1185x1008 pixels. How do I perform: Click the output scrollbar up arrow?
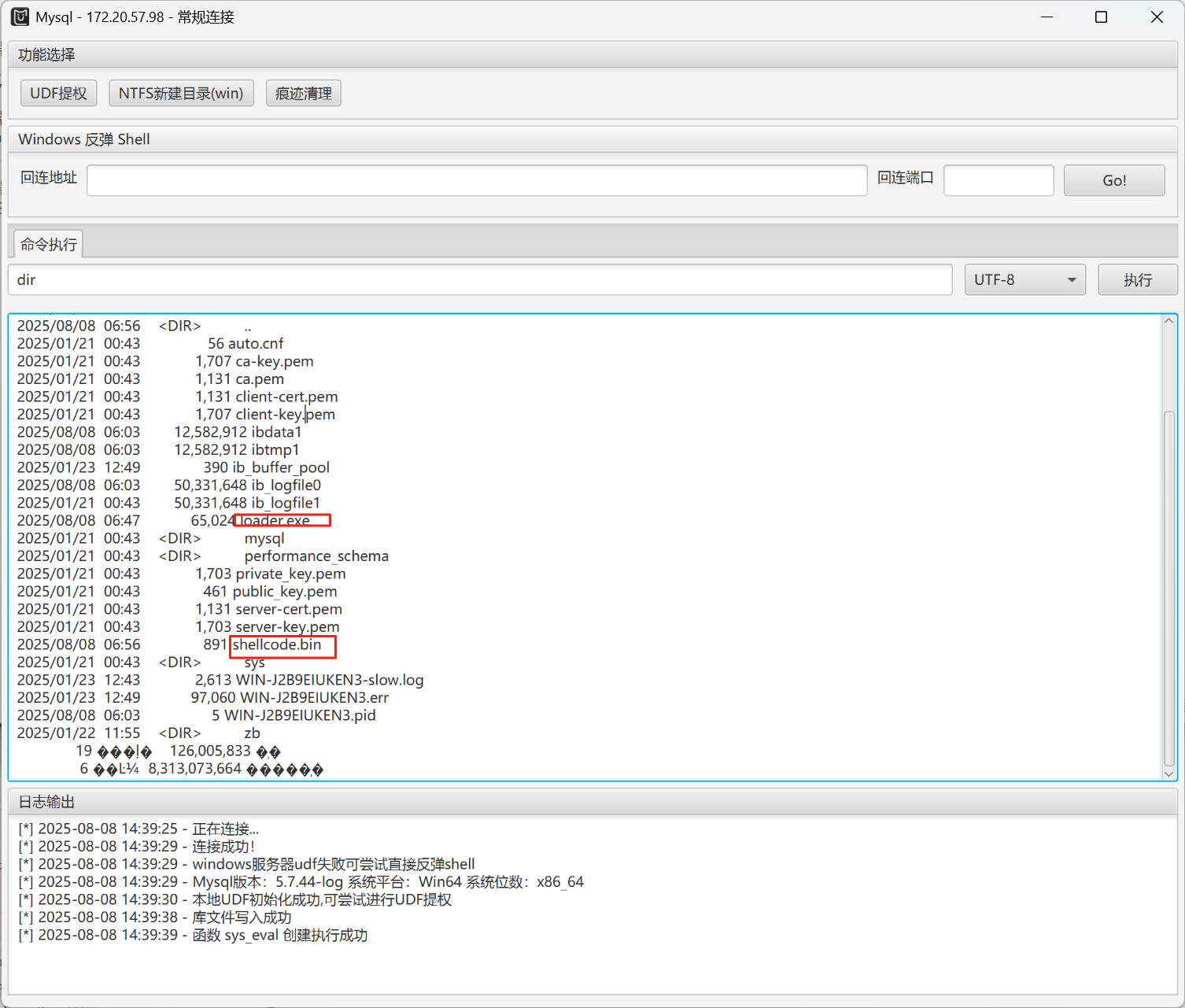pyautogui.click(x=1169, y=320)
